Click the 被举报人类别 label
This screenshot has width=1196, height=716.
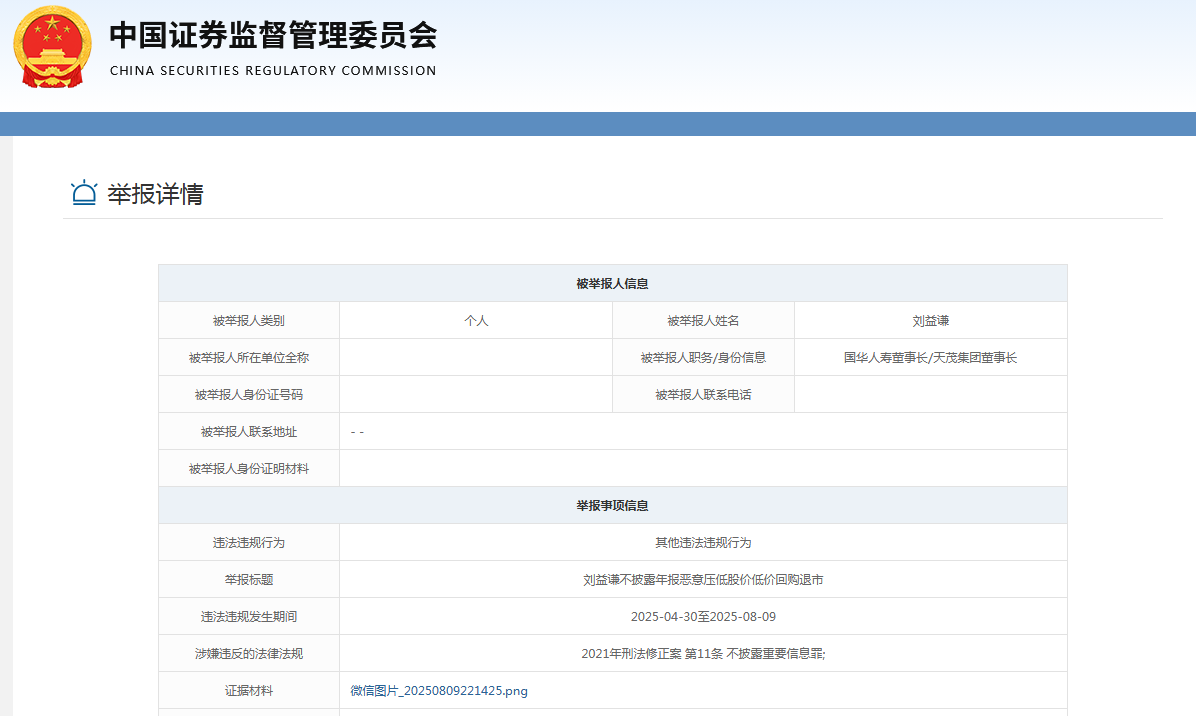click(249, 321)
